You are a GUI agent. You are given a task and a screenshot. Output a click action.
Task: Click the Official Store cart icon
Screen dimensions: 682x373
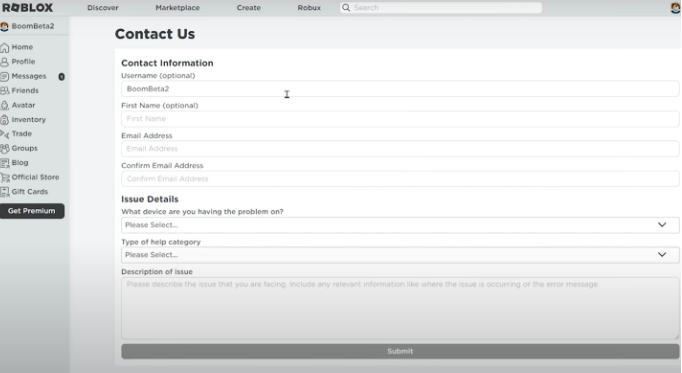click(5, 177)
